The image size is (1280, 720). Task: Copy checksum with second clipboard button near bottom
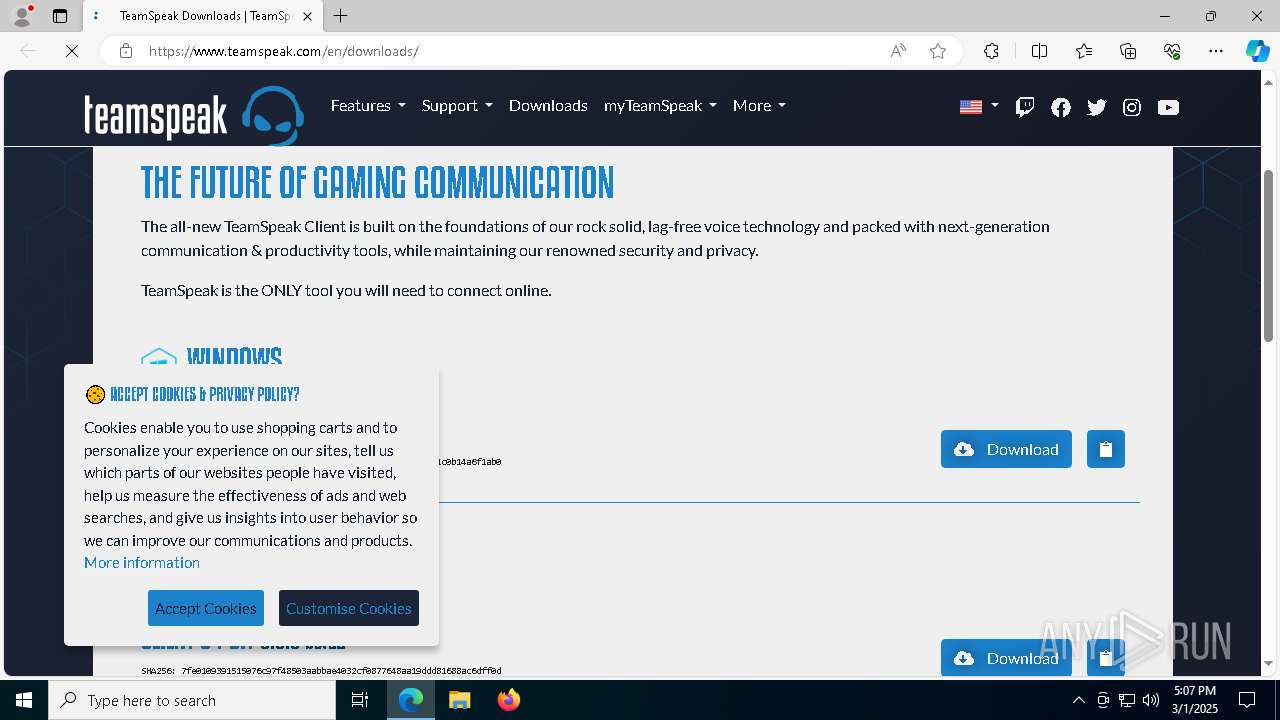(x=1106, y=658)
